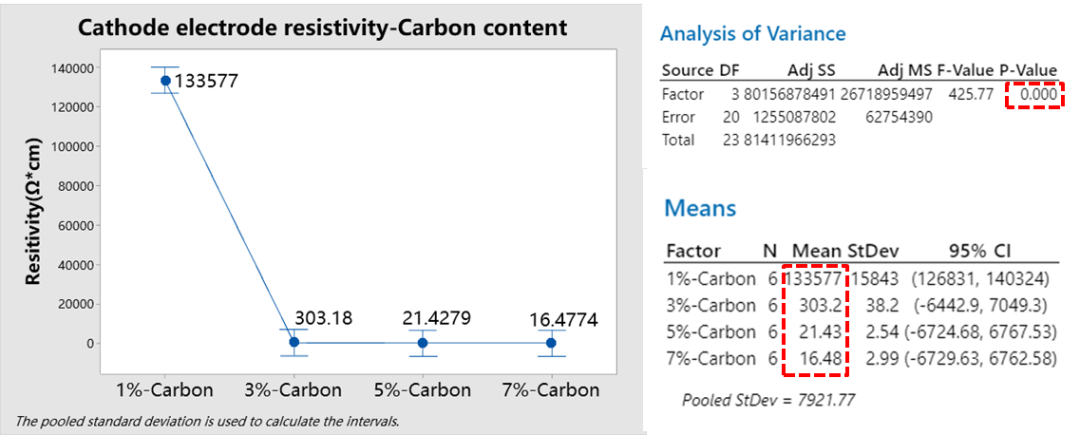Open the Means section heading
The width and height of the screenshot is (1080, 435).
pos(700,208)
